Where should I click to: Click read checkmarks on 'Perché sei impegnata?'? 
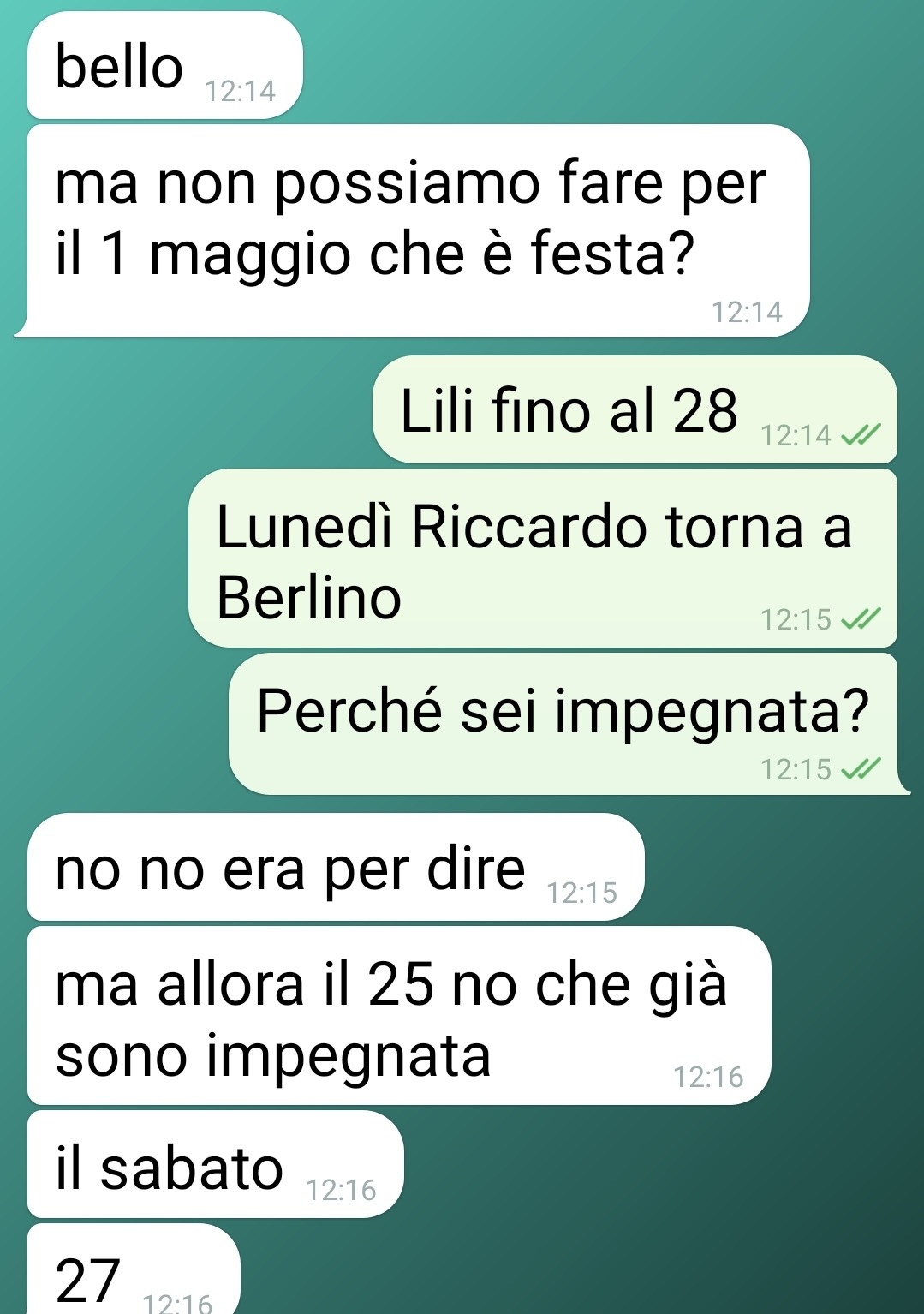pos(861,769)
